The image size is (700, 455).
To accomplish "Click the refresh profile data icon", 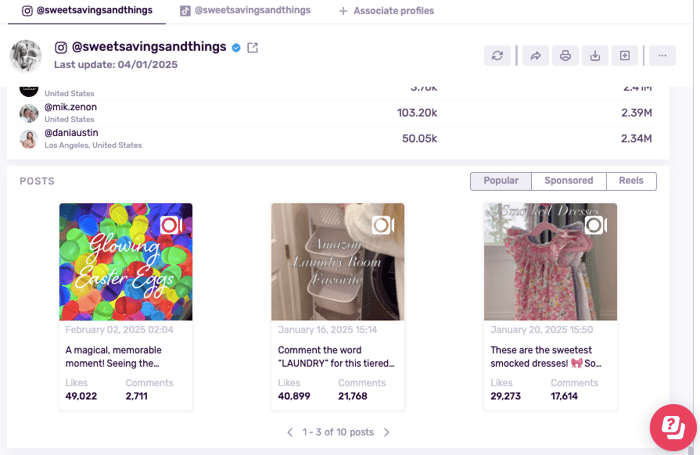I will tap(497, 56).
